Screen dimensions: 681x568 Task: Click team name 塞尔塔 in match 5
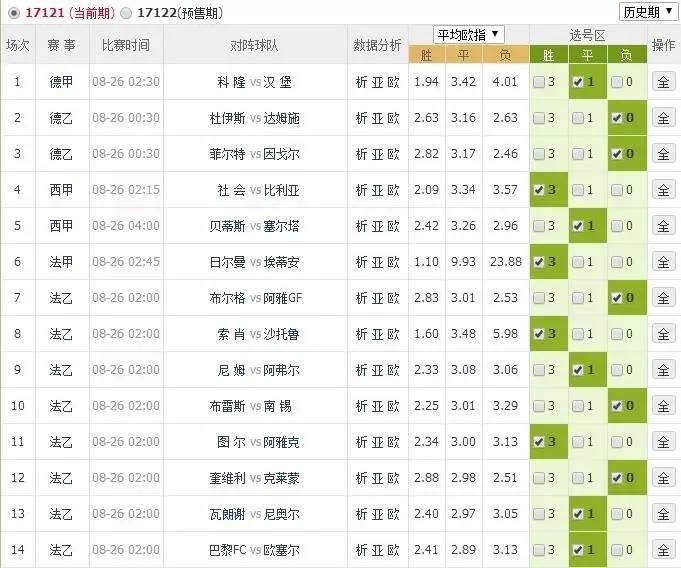281,226
